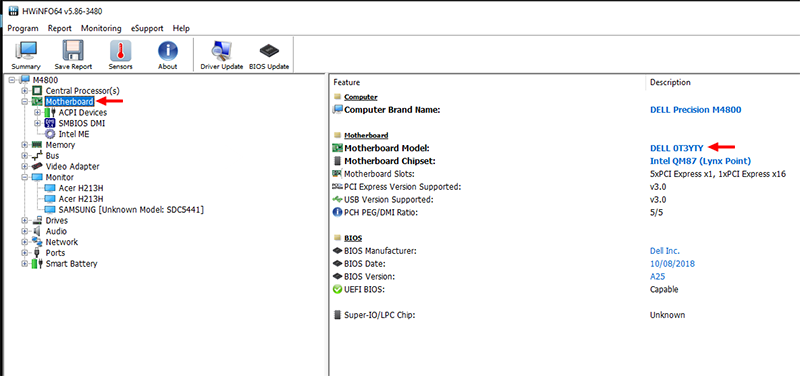The image size is (800, 376).
Task: Click the Smart Battery icon
Action: tap(37, 264)
